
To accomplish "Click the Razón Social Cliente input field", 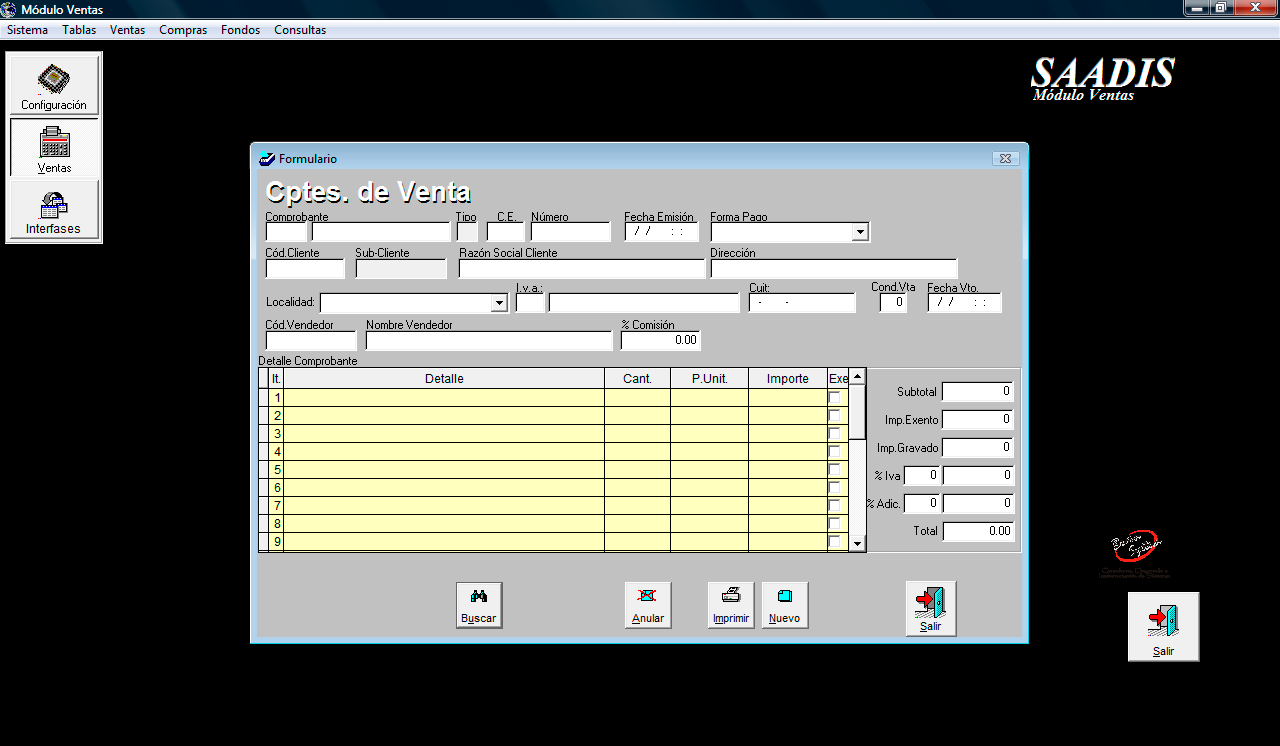I will pyautogui.click(x=582, y=269).
